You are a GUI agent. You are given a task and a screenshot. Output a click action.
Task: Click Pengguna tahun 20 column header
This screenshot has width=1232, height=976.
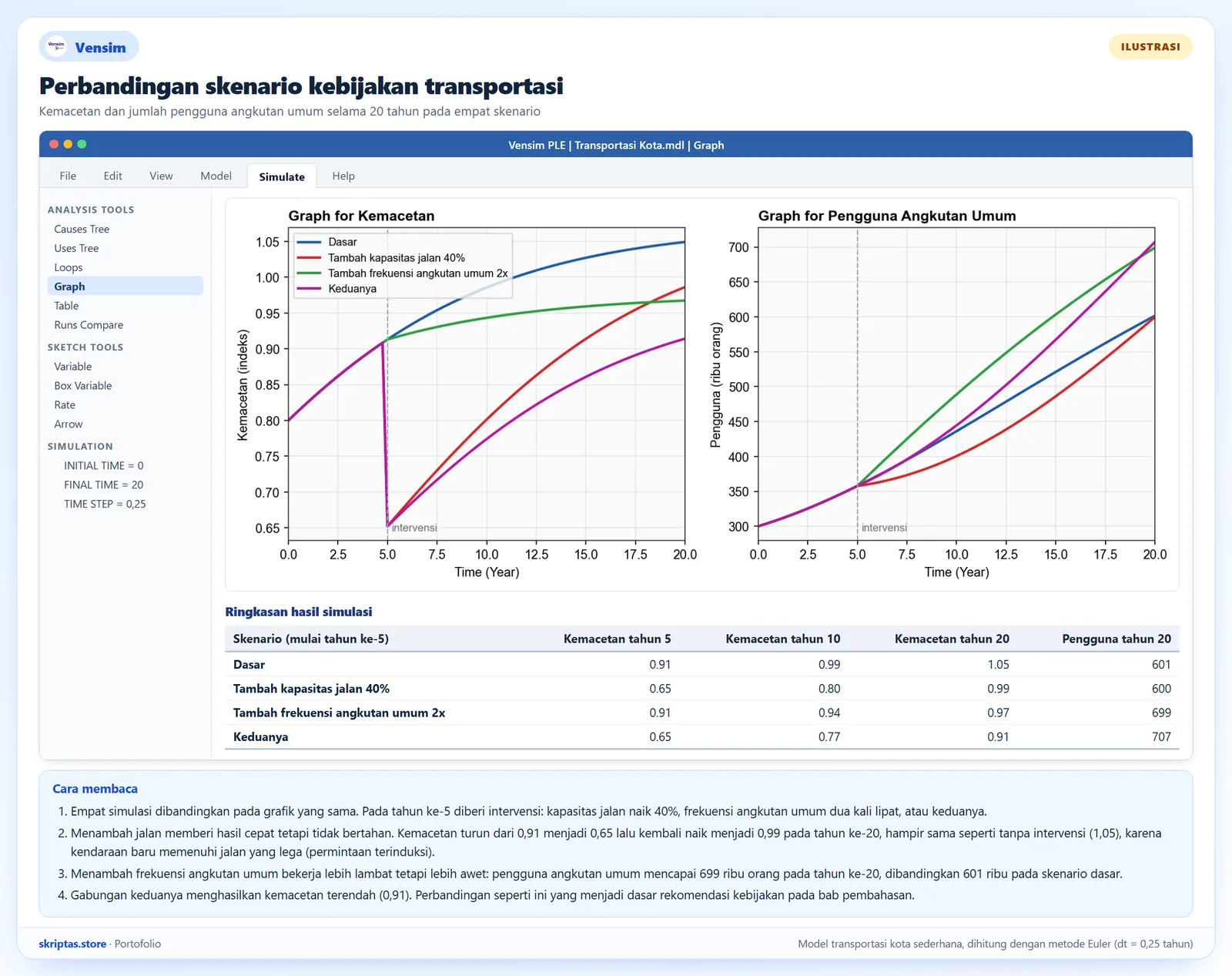tap(1116, 639)
